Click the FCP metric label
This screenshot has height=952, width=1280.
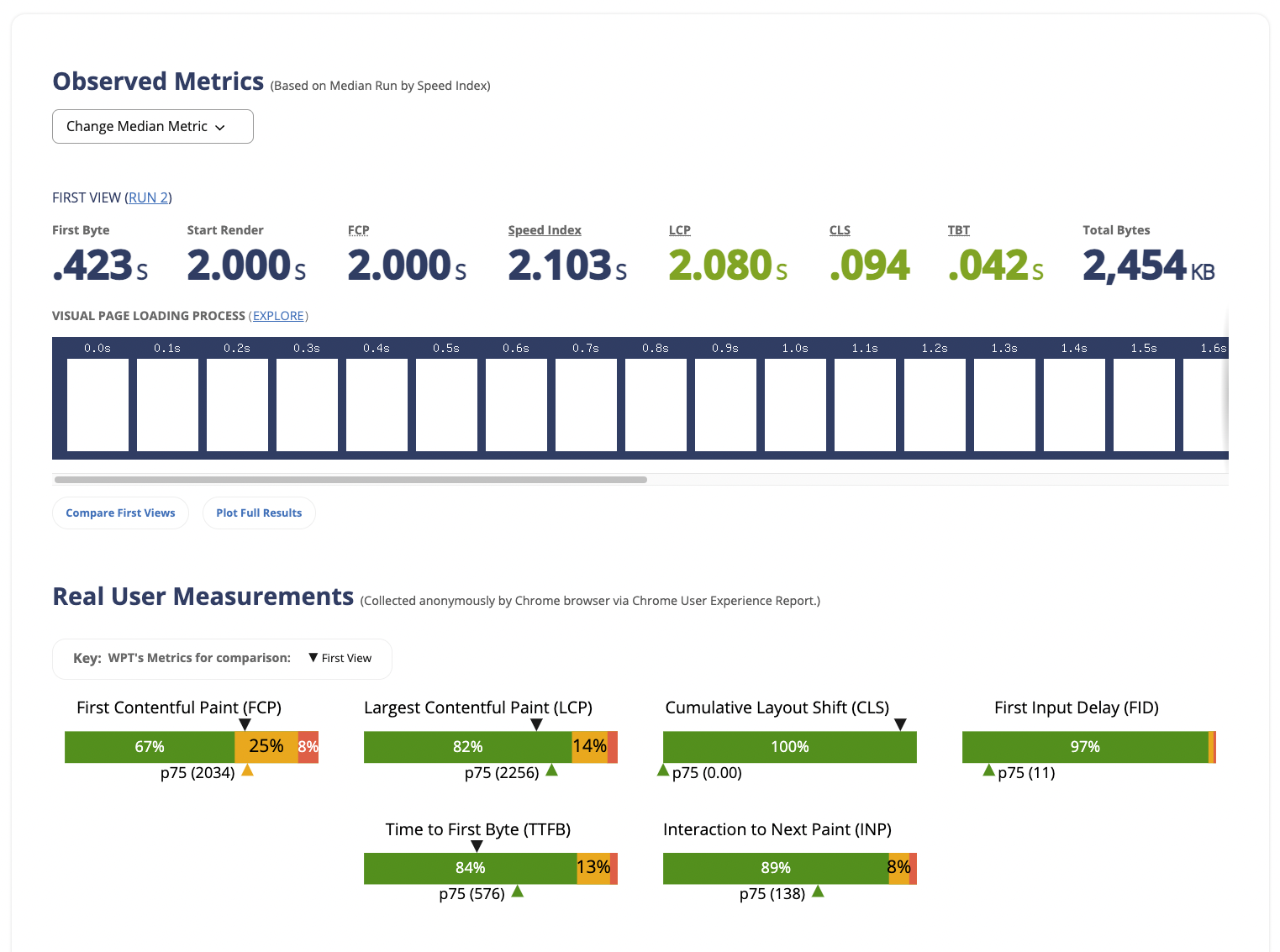[x=358, y=230]
